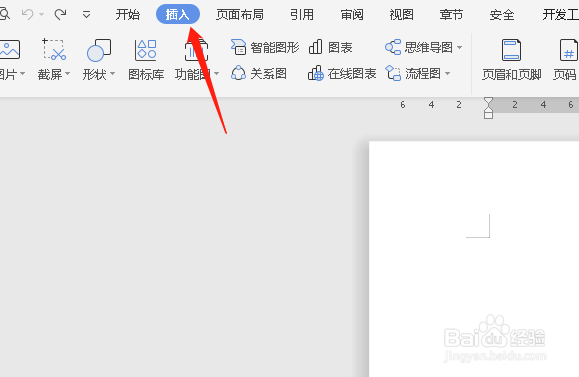Open the 开发工具 tab
Image resolution: width=579 pixels, height=377 pixels.
[560, 15]
